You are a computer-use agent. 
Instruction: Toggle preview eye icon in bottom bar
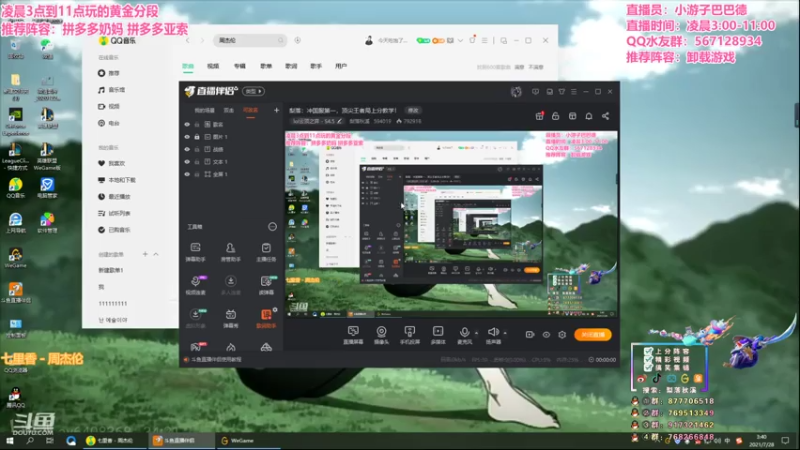coord(546,335)
